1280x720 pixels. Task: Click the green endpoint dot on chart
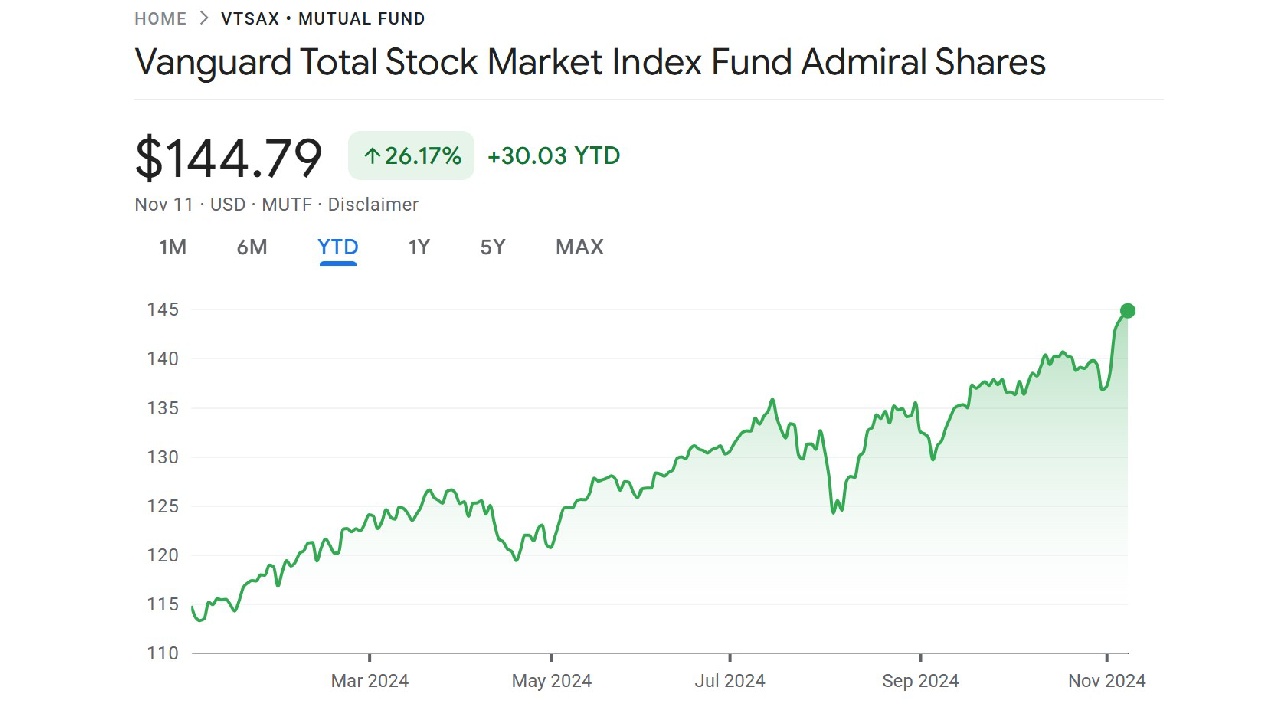tap(1128, 311)
